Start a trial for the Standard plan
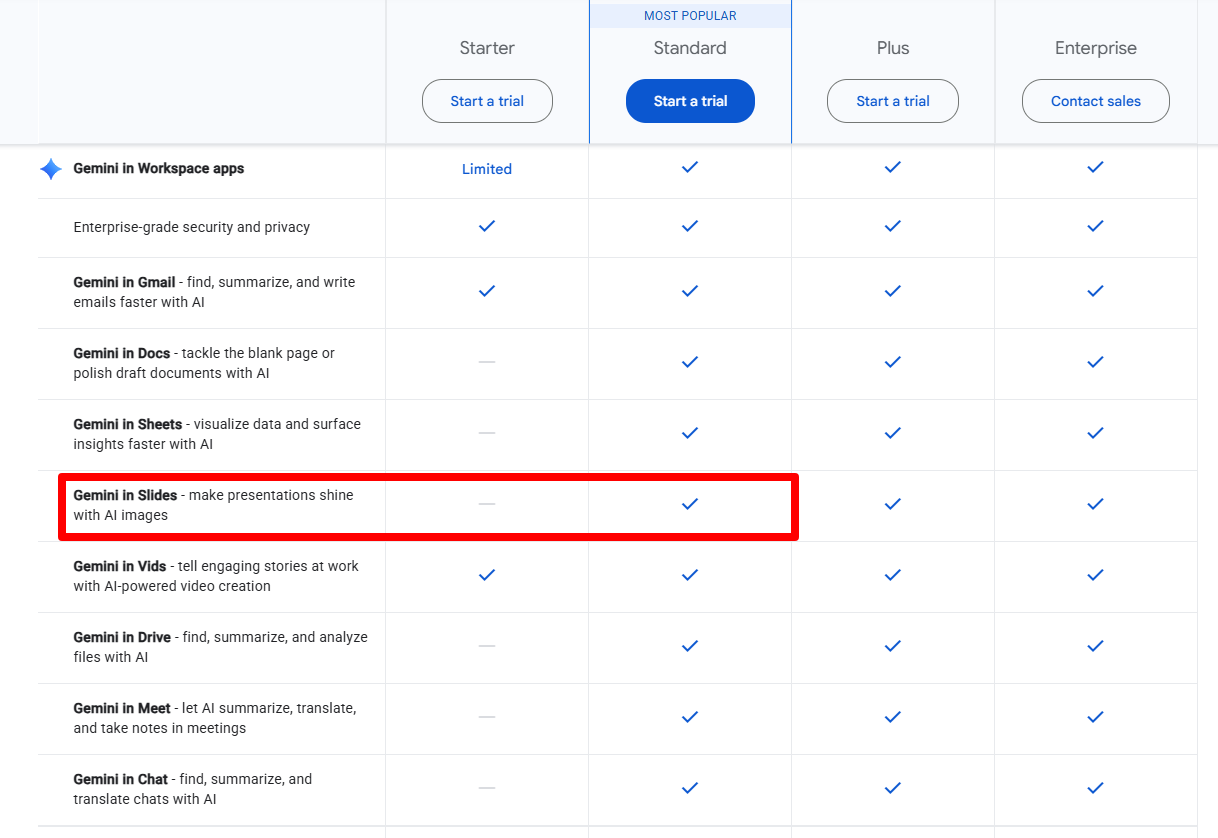The width and height of the screenshot is (1218, 838). [690, 101]
